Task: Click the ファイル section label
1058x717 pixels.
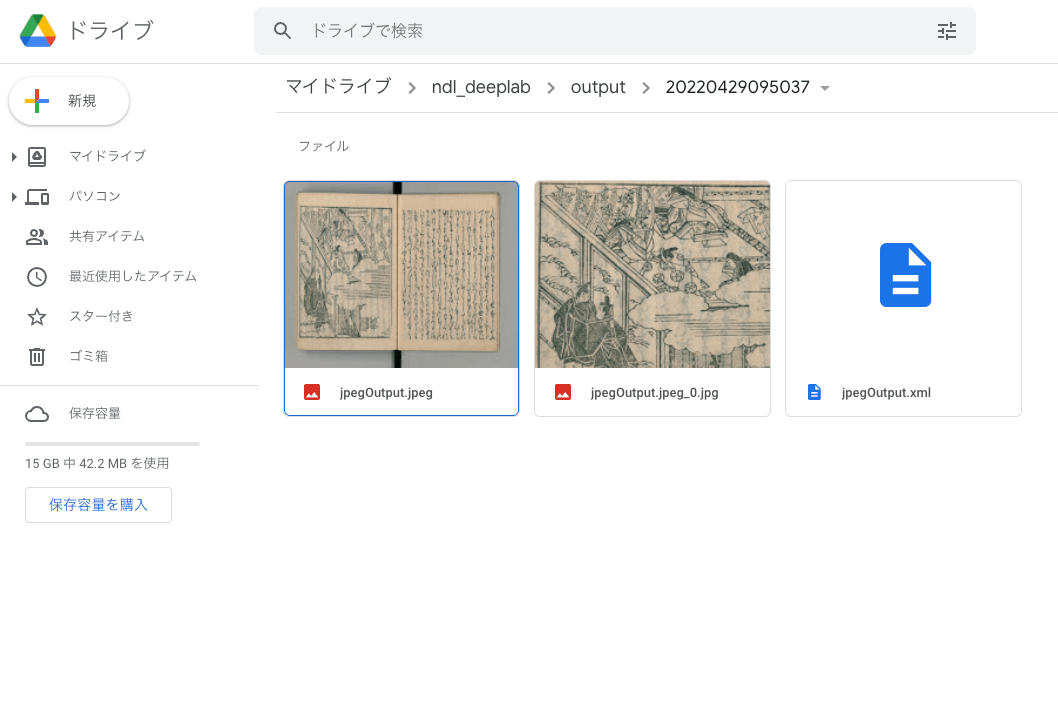Action: [324, 146]
